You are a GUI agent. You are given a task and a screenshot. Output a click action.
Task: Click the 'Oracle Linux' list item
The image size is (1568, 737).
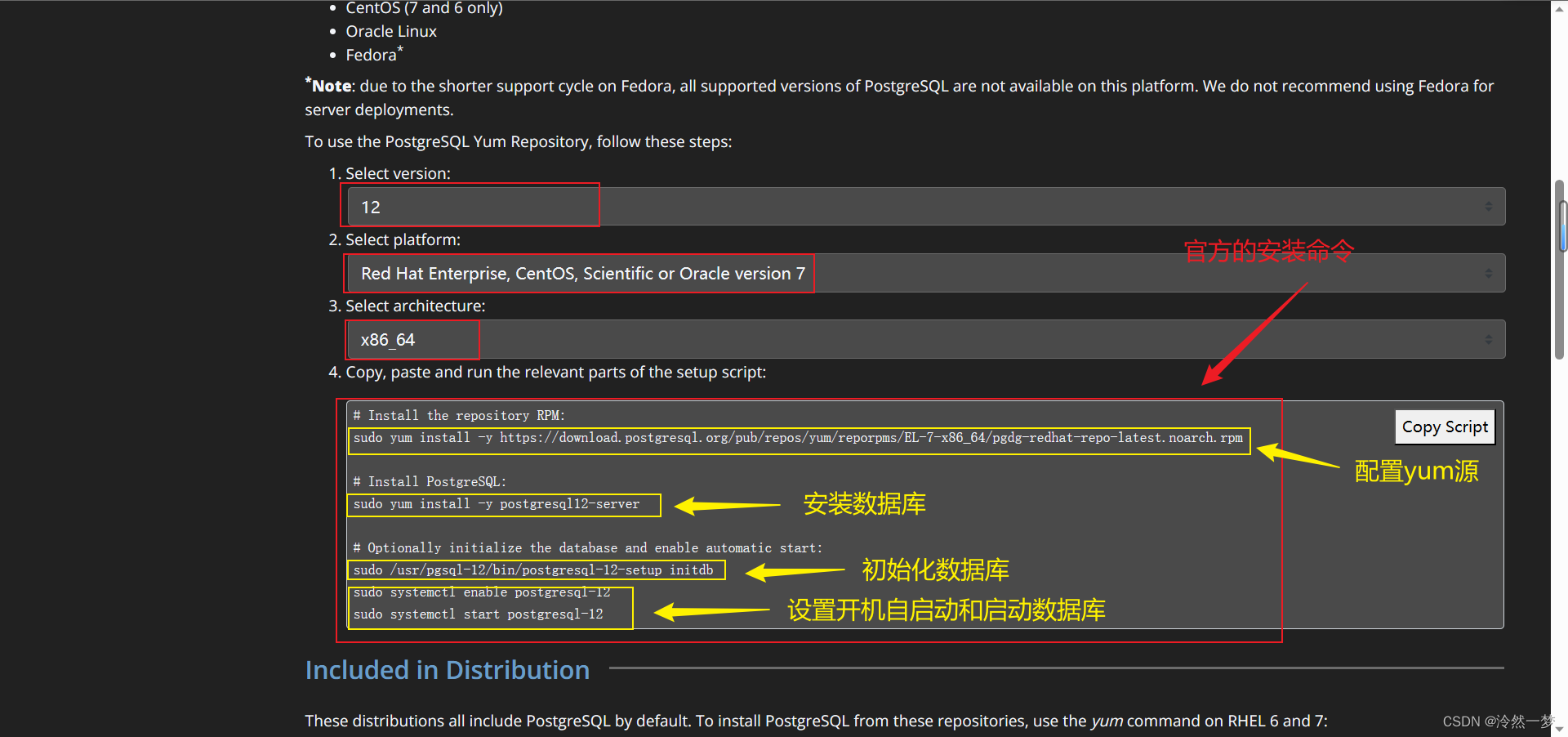click(x=391, y=31)
